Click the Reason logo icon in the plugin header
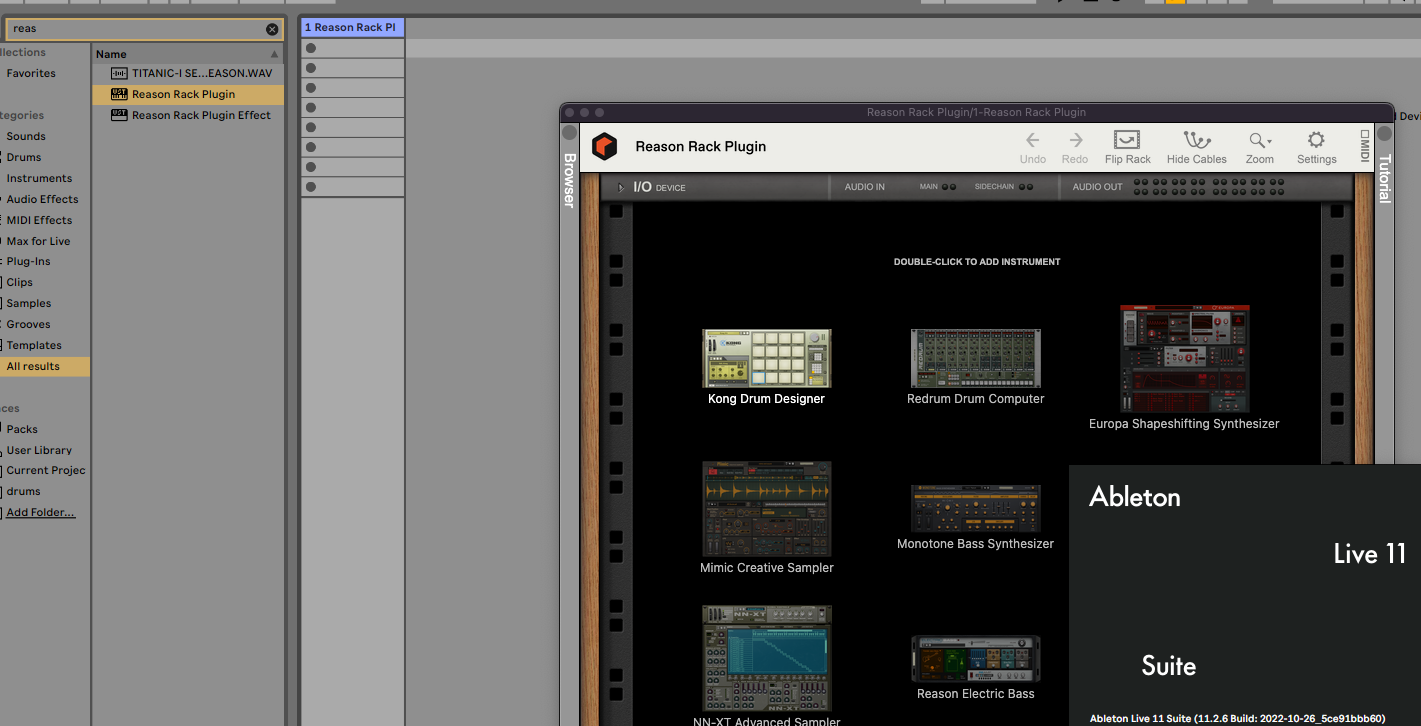The width and height of the screenshot is (1421, 726). point(605,147)
